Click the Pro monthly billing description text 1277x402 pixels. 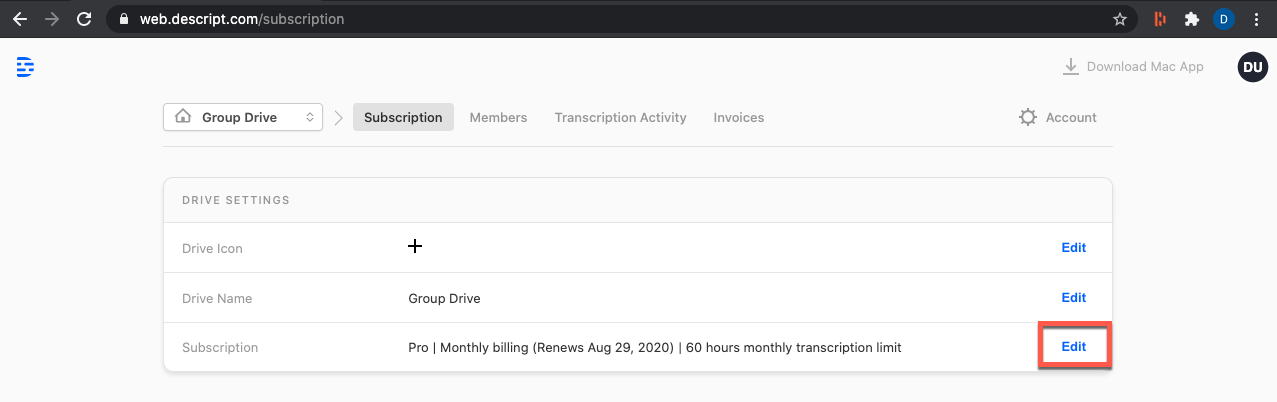654,348
